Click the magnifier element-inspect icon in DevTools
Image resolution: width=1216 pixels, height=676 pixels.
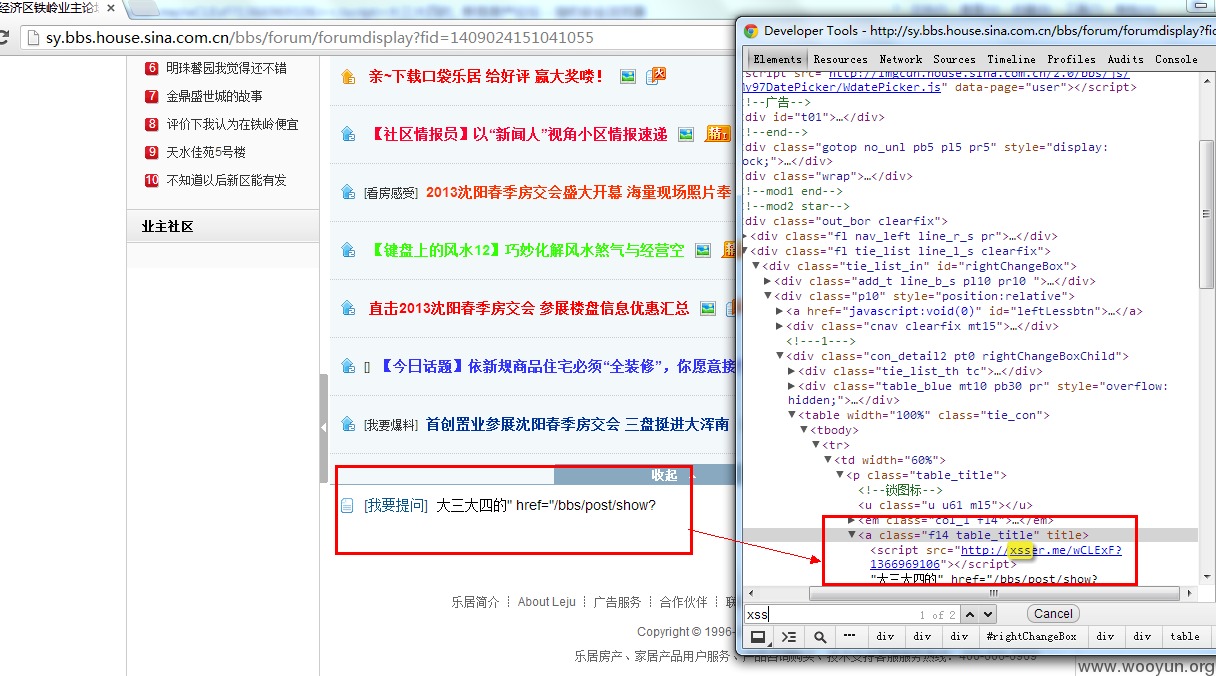pyautogui.click(x=820, y=636)
